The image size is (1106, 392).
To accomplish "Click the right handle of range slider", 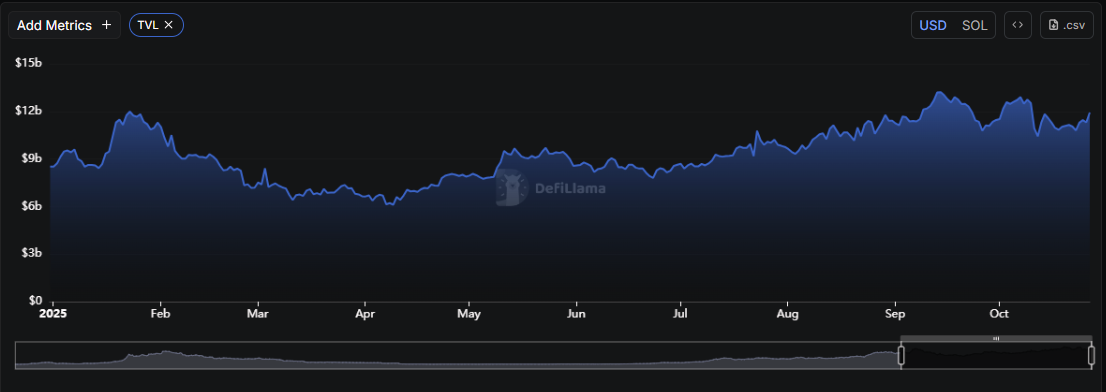I will [1092, 355].
